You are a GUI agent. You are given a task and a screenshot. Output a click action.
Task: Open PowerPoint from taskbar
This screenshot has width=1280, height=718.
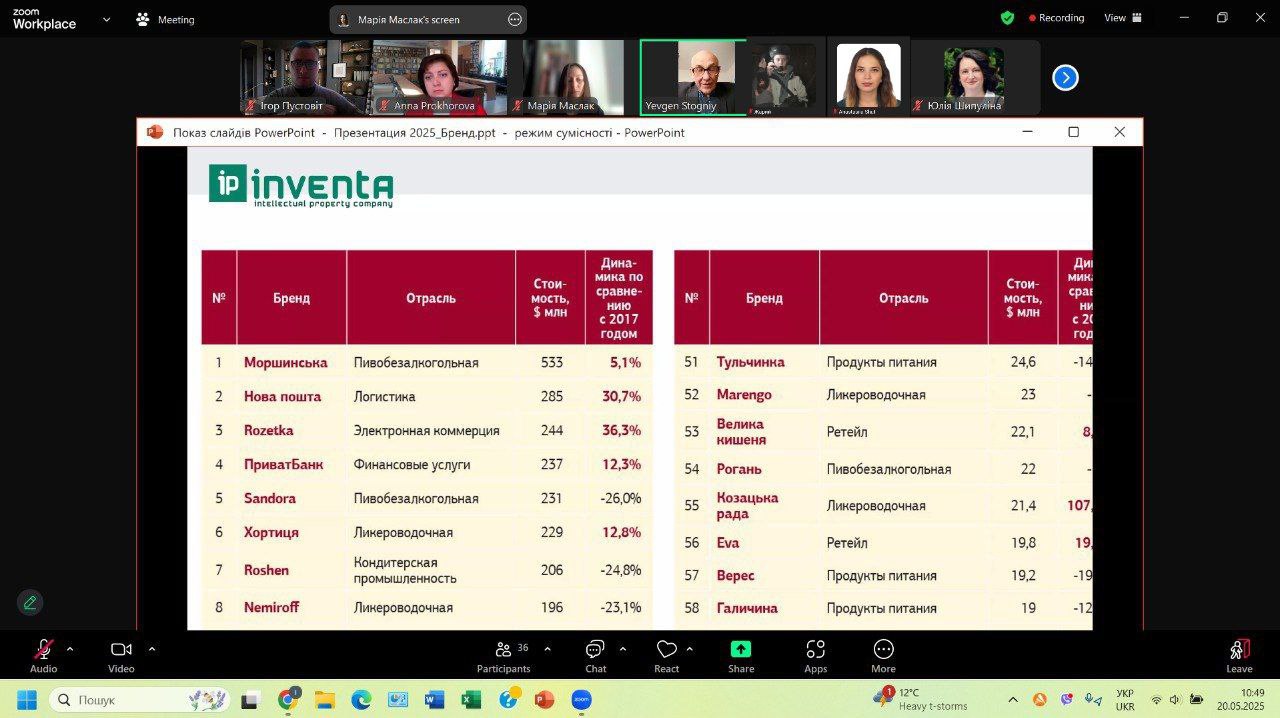tap(544, 699)
